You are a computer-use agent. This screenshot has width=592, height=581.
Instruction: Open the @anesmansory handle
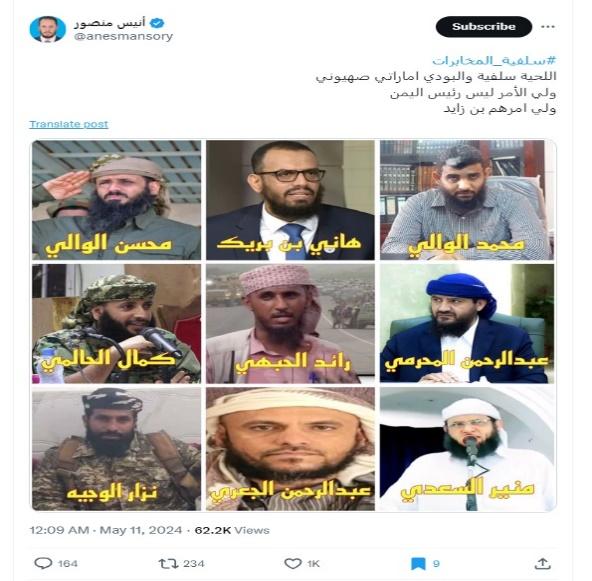point(123,36)
